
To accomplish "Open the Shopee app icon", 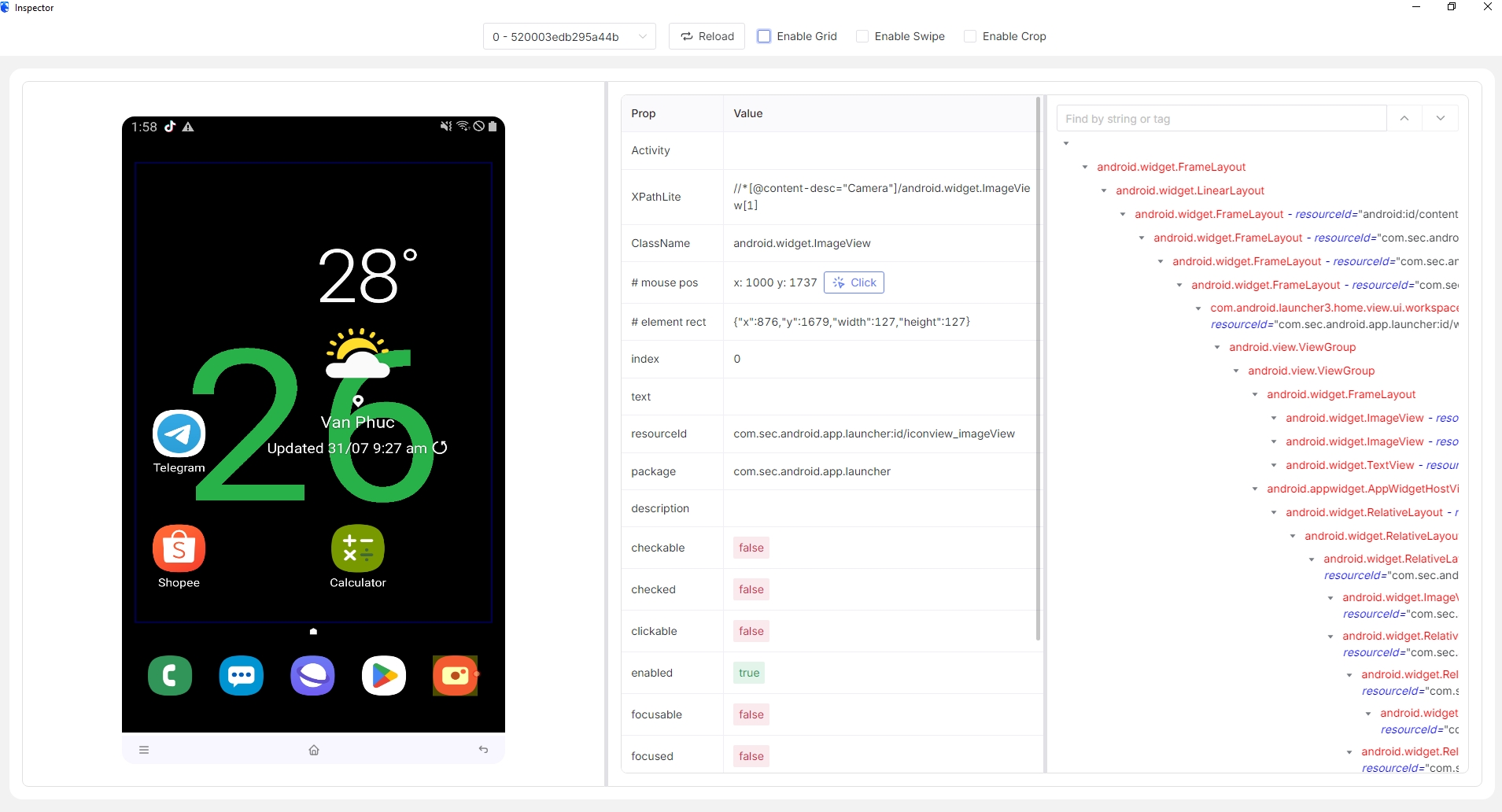I will (x=179, y=548).
